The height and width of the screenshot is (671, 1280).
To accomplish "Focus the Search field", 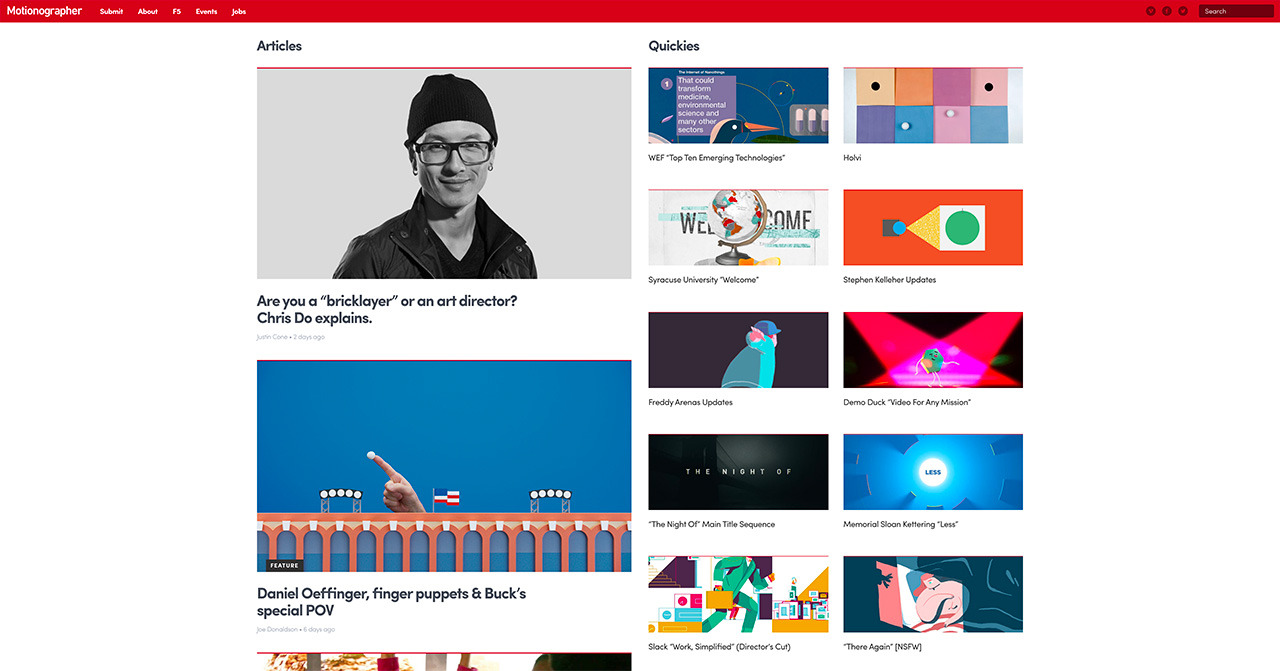I will click(x=1237, y=11).
